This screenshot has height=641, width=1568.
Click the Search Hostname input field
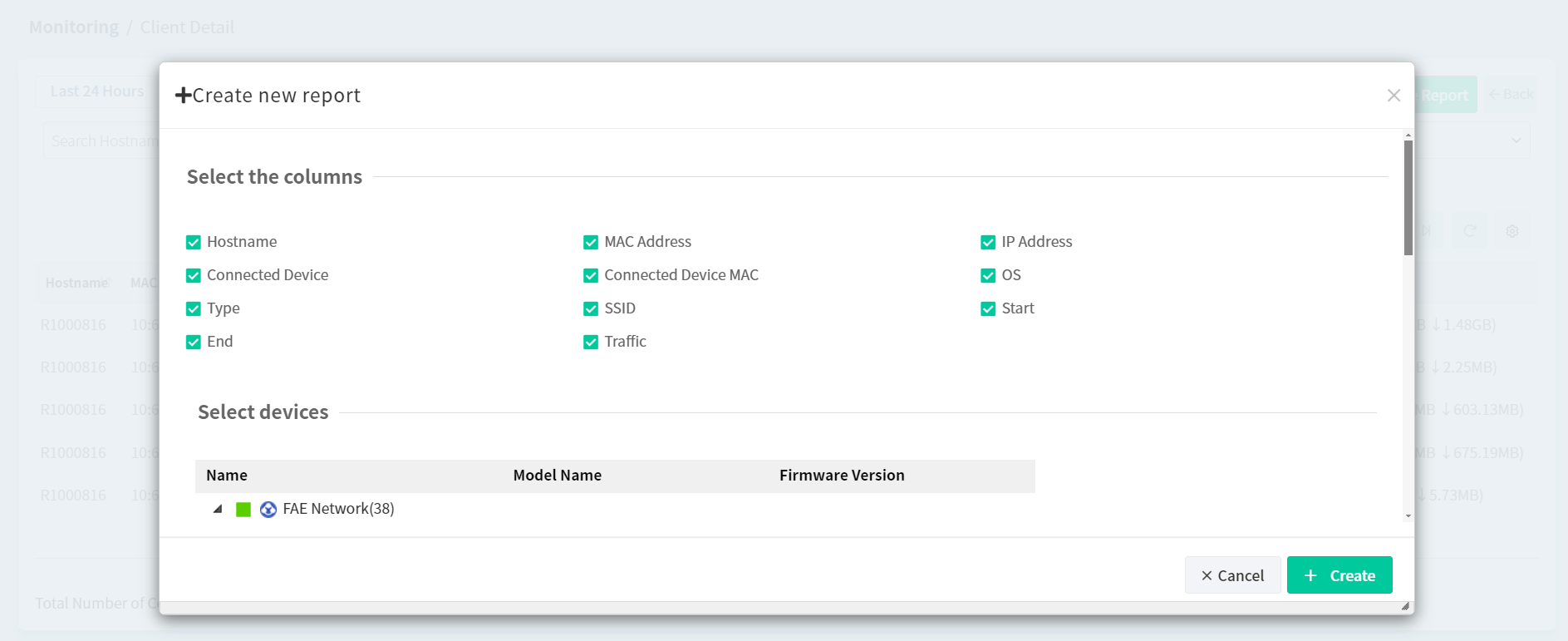[101, 141]
